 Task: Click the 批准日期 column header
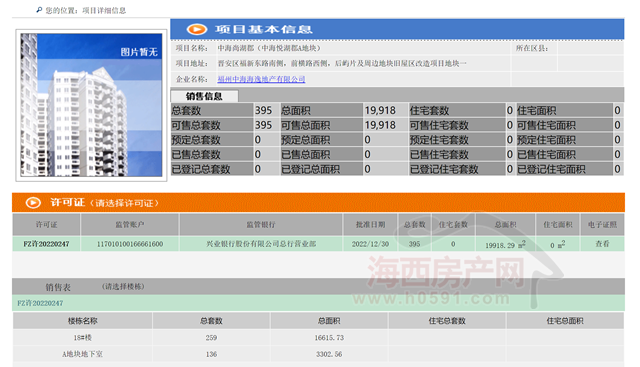pos(370,225)
